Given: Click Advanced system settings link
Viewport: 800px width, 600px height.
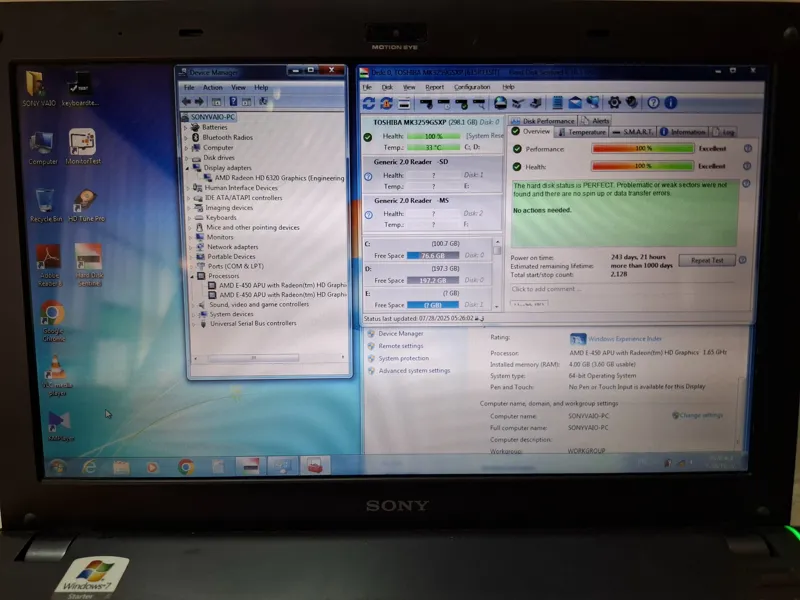Looking at the screenshot, I should 414,371.
